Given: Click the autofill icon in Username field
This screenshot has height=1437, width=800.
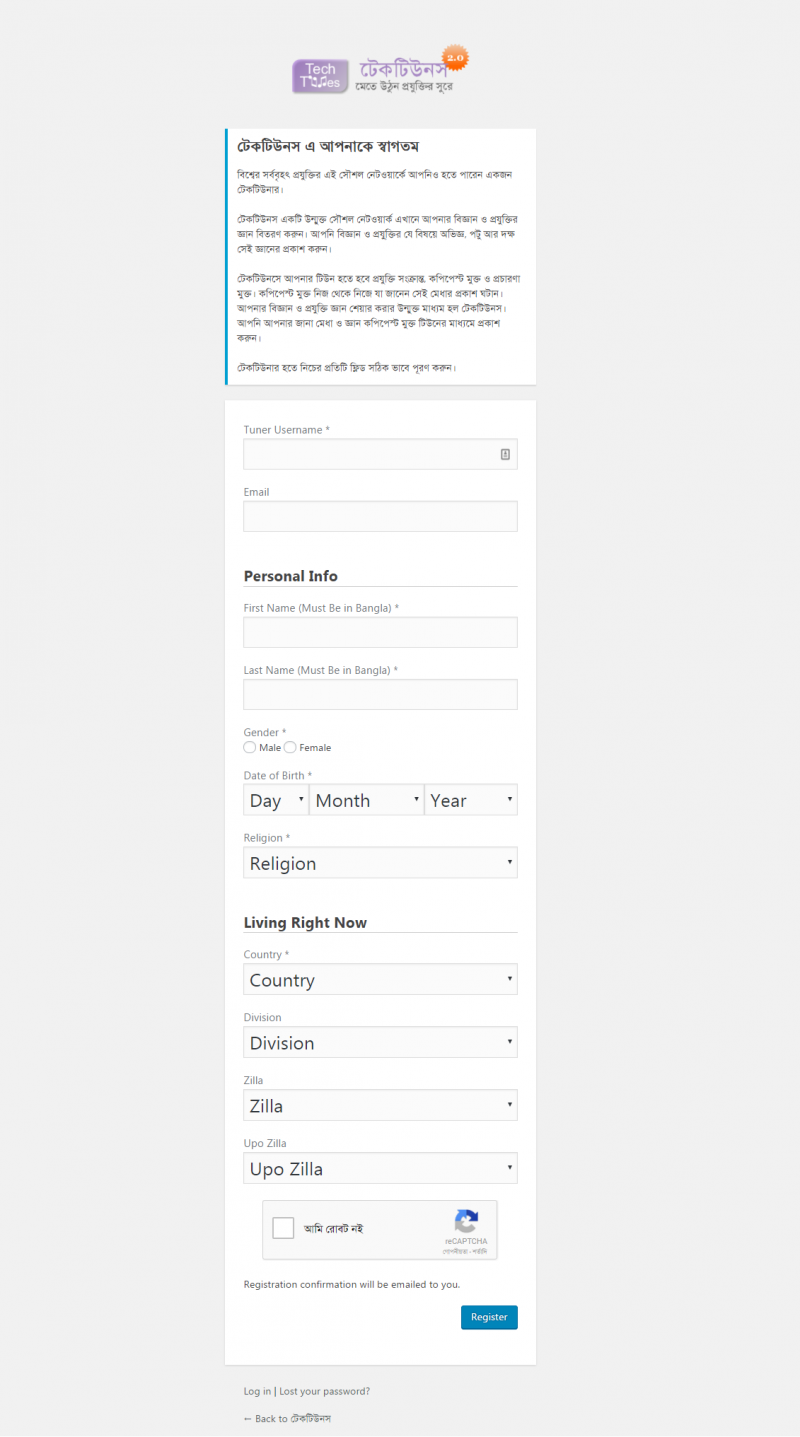Looking at the screenshot, I should click(505, 454).
